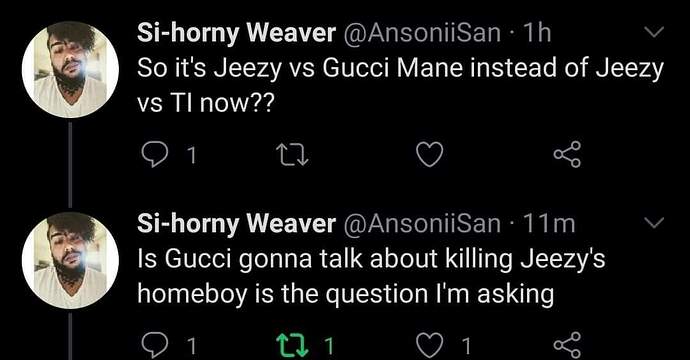
Task: Open Si-horny Weaver profile picture on first tweet
Action: (70, 69)
